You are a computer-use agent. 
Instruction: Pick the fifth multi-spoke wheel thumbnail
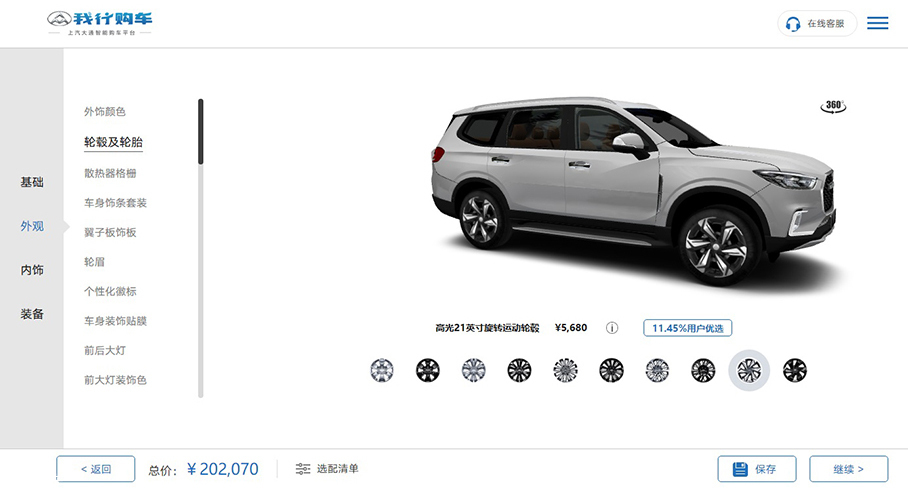(x=565, y=371)
